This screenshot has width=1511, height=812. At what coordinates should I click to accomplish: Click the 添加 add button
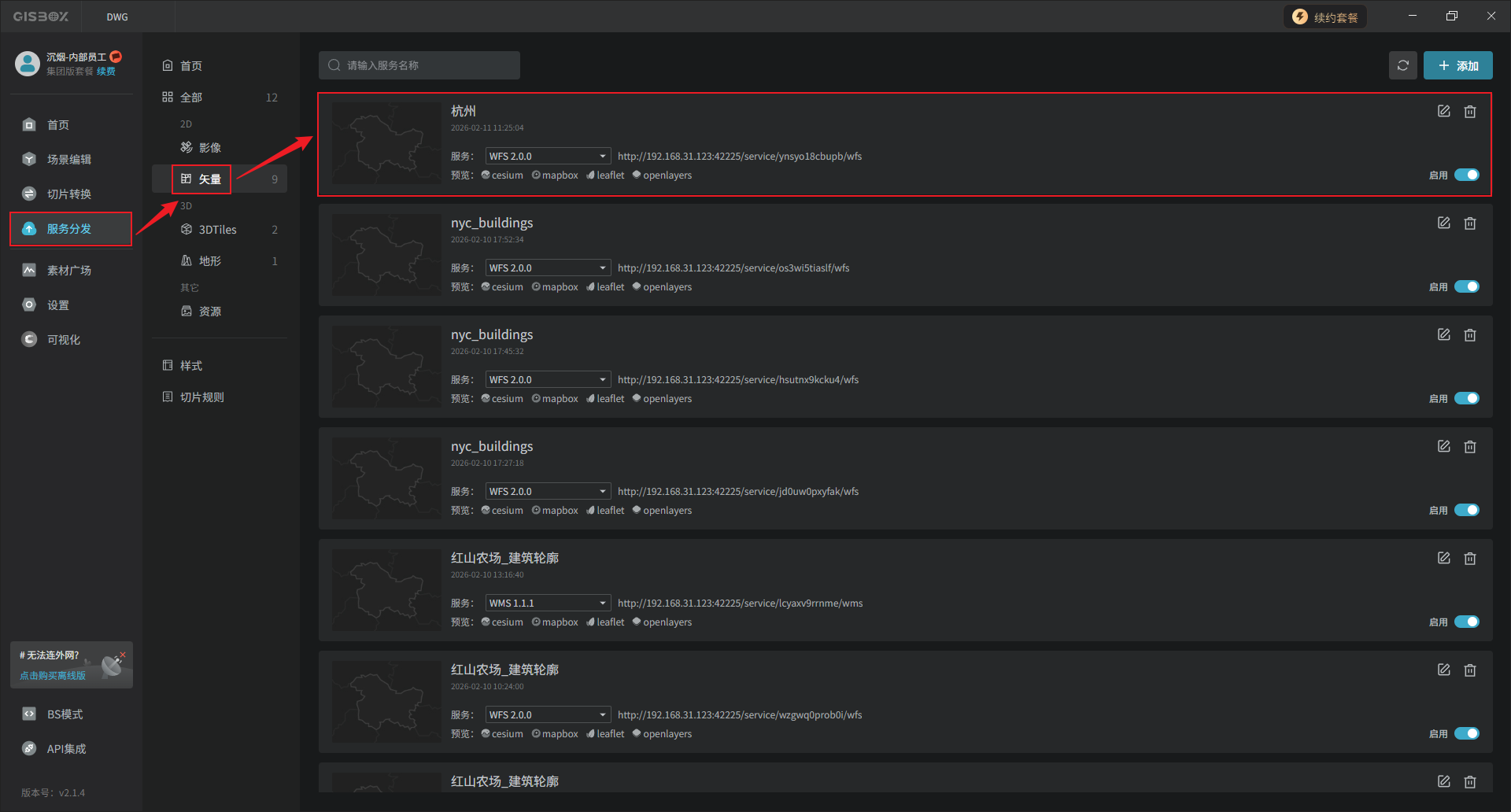coord(1457,65)
